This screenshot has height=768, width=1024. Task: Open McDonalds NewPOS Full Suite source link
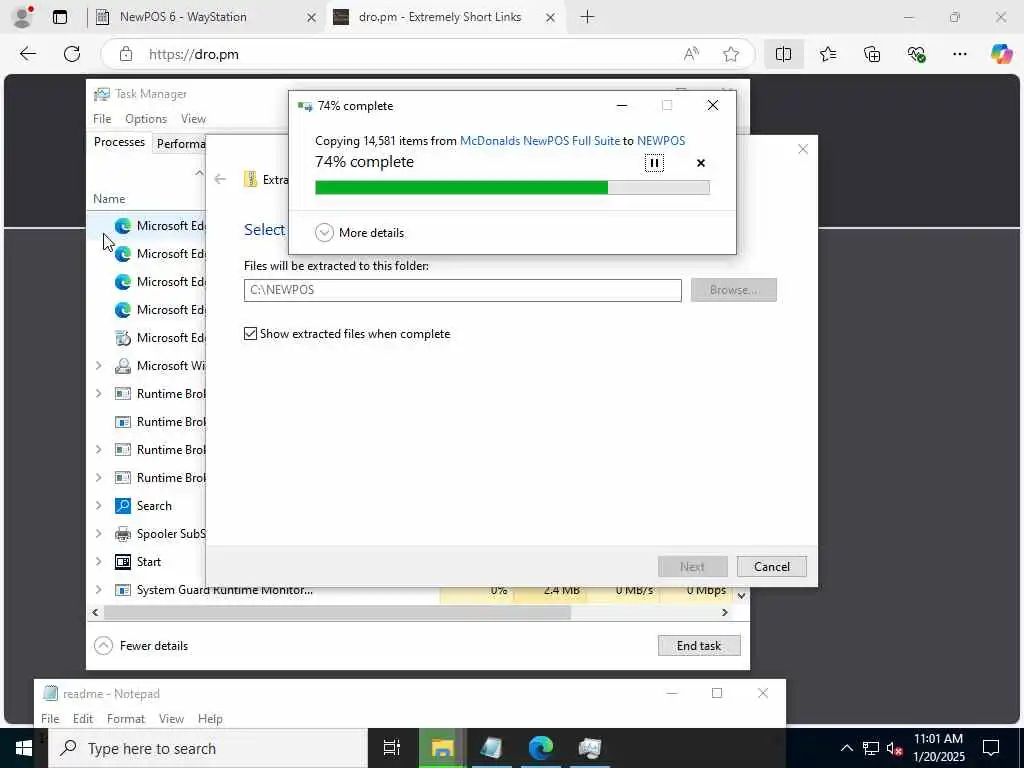[x=539, y=141]
